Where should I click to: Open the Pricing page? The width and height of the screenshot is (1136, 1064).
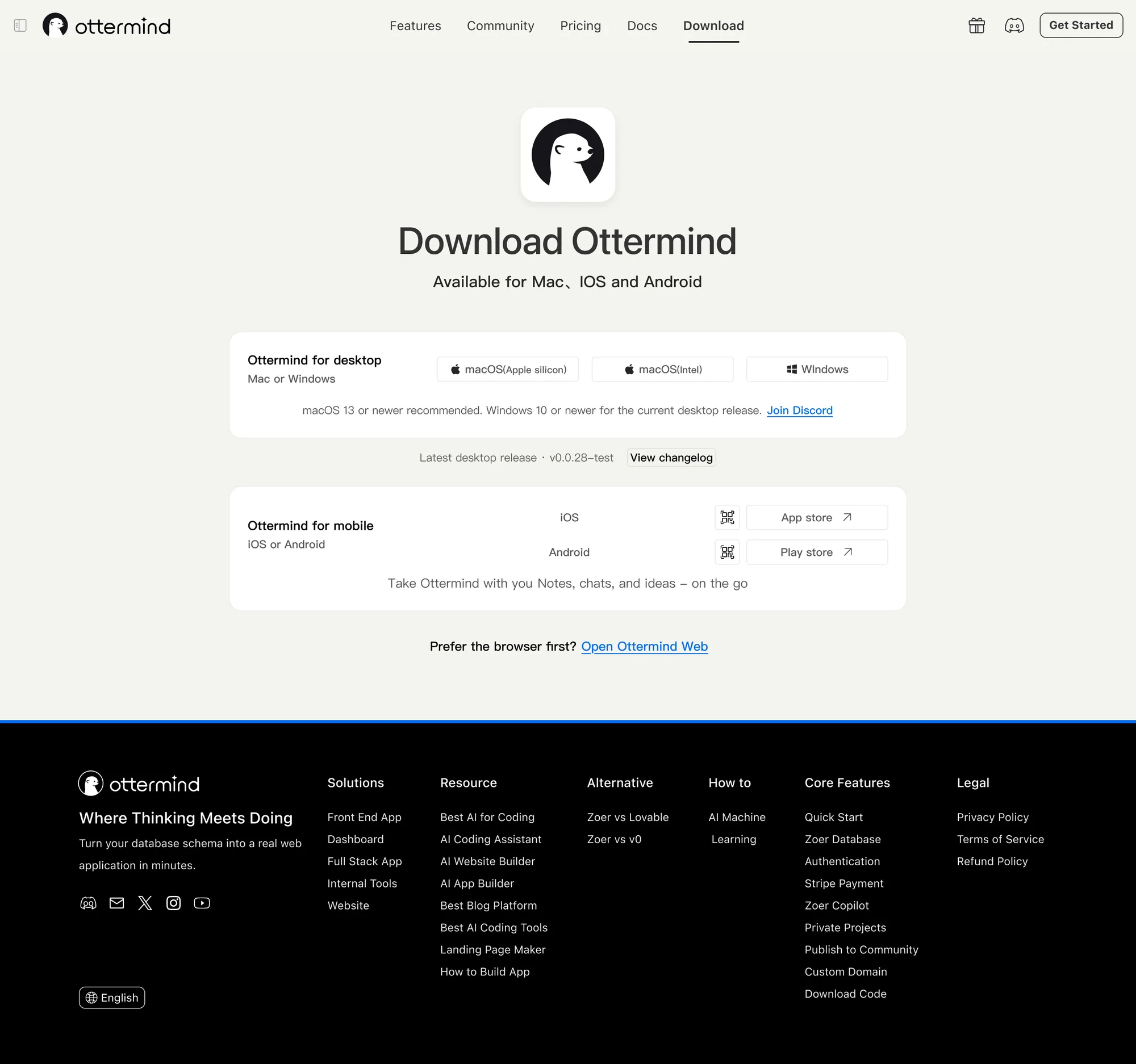point(580,26)
